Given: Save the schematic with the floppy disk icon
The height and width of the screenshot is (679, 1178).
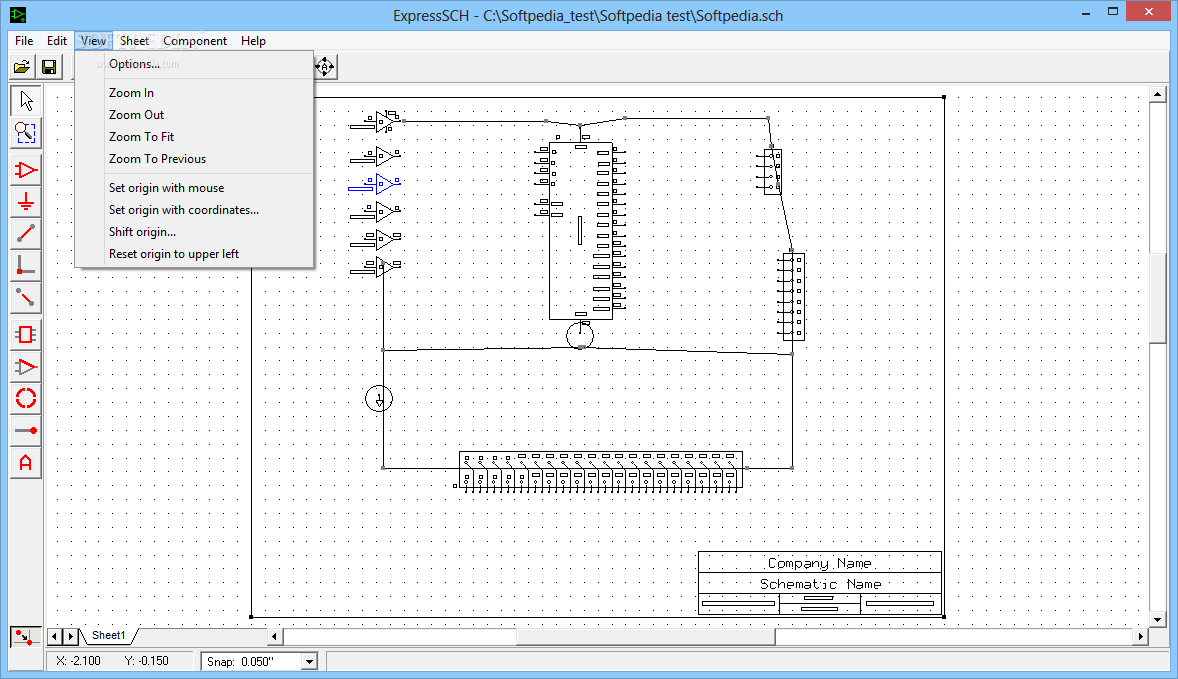Looking at the screenshot, I should (49, 67).
